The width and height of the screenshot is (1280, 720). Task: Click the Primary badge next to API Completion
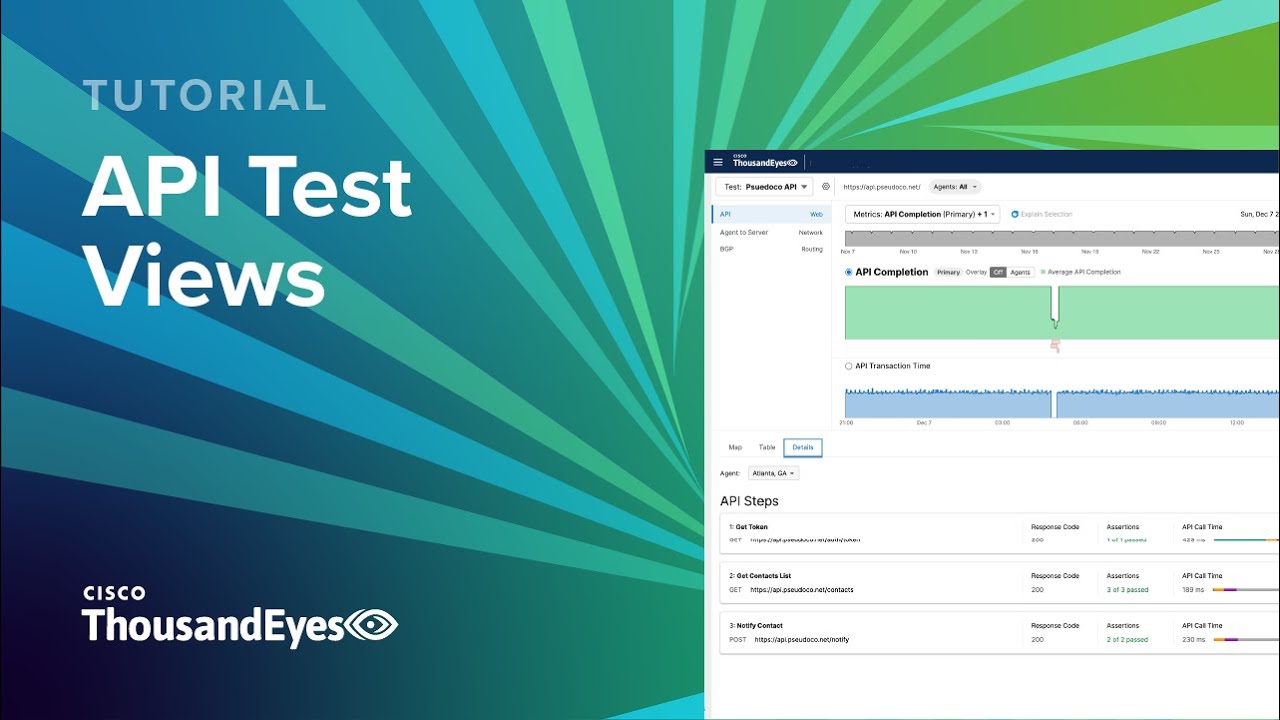pyautogui.click(x=948, y=272)
